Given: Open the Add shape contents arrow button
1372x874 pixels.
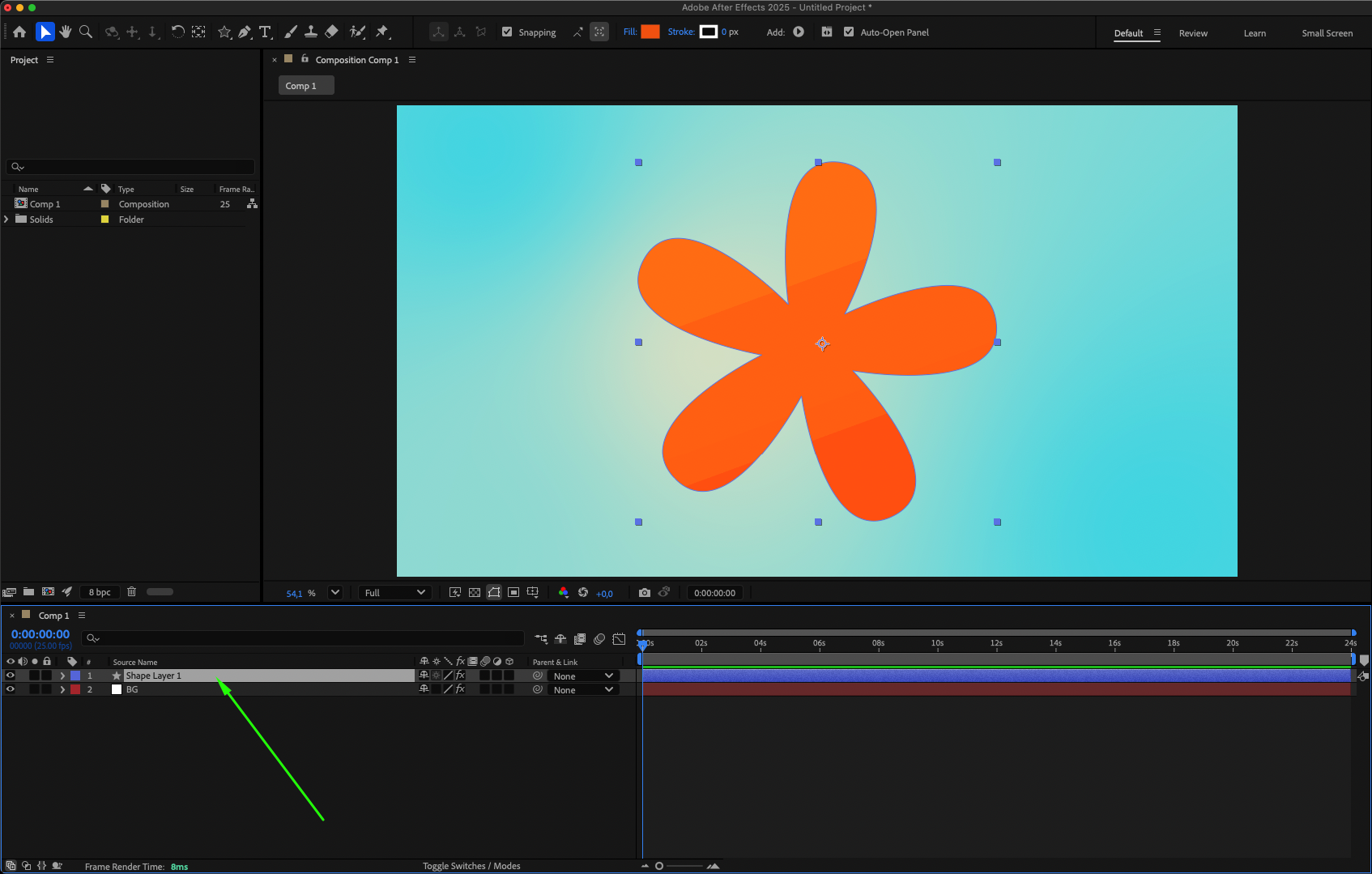Looking at the screenshot, I should [799, 32].
